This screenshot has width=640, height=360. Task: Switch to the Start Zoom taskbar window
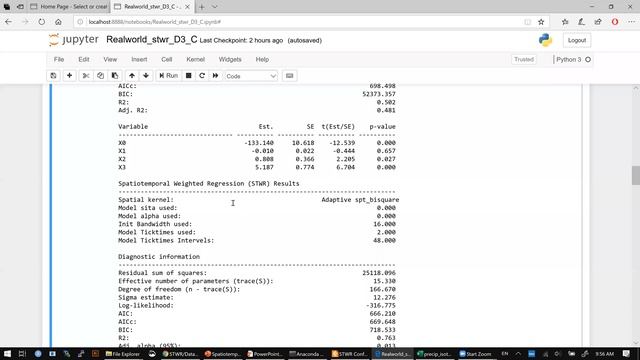pyautogui.click(x=476, y=354)
